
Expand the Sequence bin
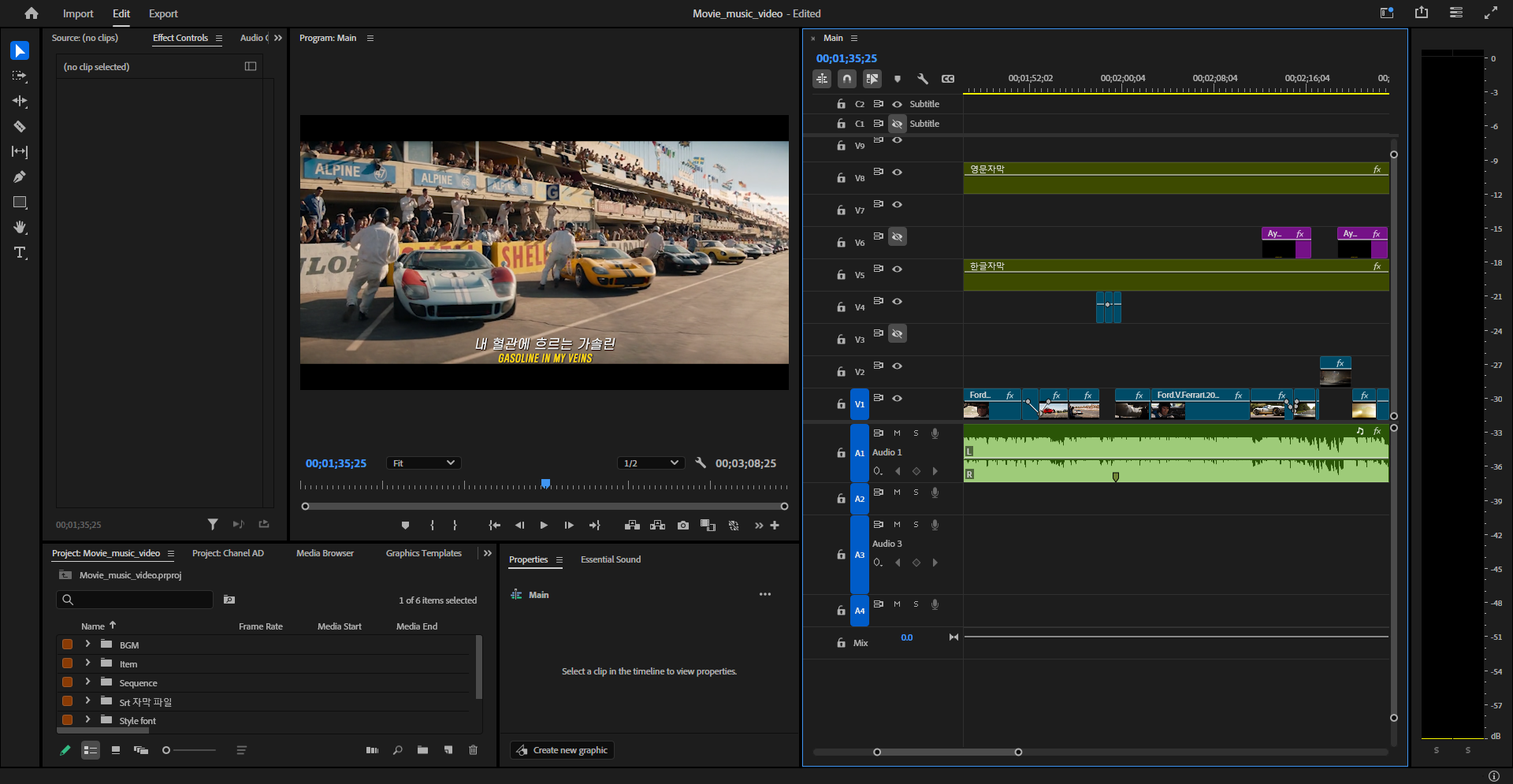[87, 682]
